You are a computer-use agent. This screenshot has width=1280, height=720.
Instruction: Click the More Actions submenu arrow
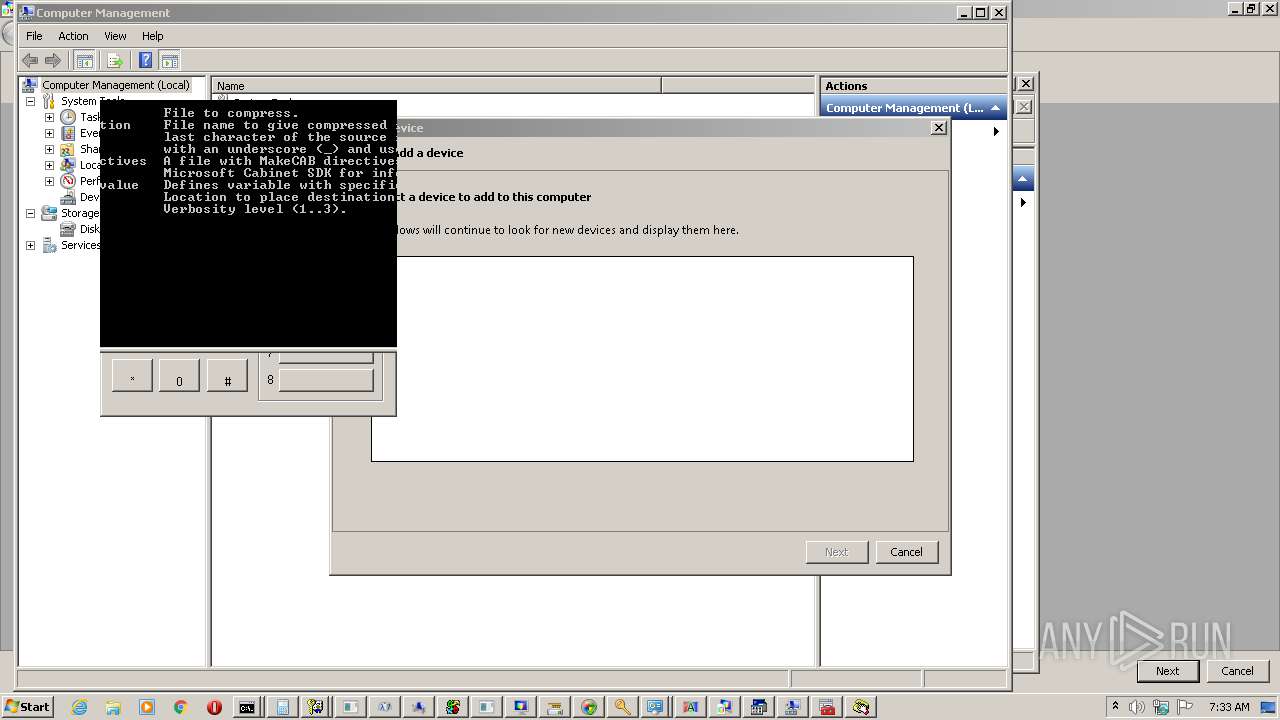[x=996, y=131]
